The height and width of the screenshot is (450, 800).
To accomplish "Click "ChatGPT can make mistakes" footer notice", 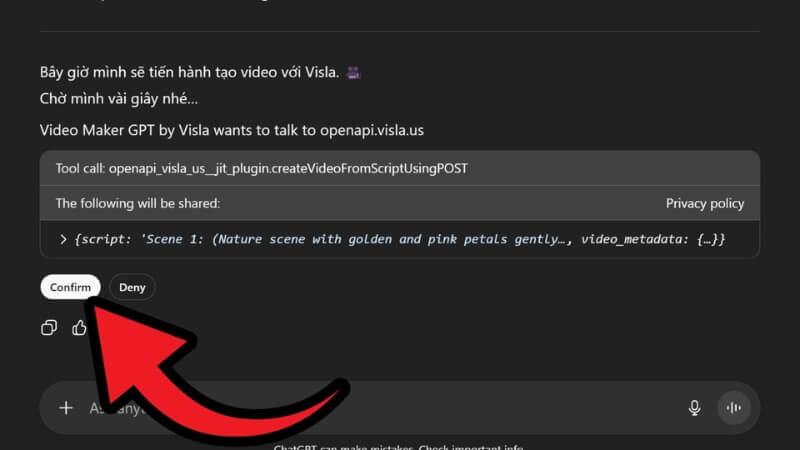I will click(x=400, y=447).
